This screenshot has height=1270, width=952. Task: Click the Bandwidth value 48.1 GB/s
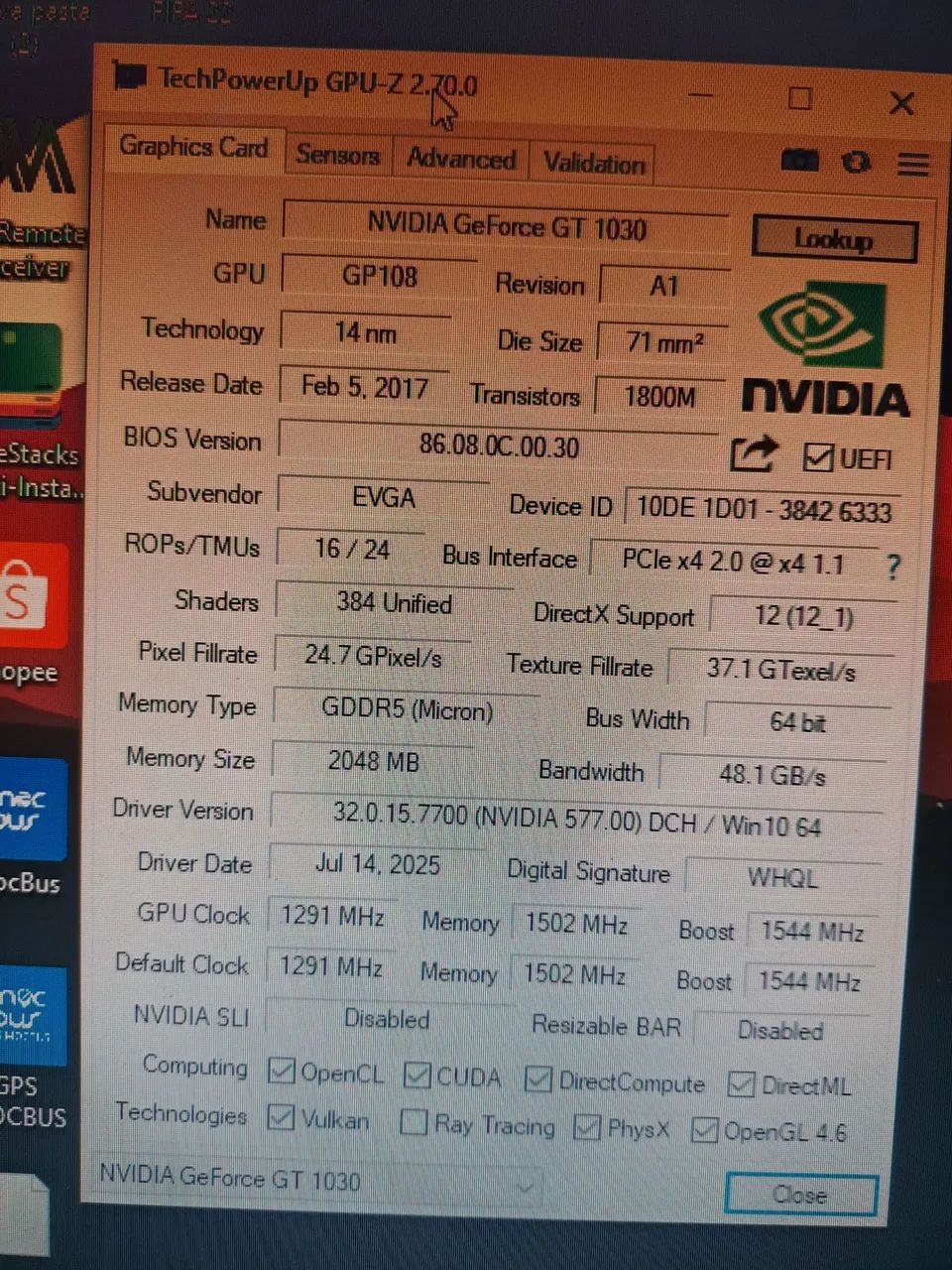click(772, 775)
